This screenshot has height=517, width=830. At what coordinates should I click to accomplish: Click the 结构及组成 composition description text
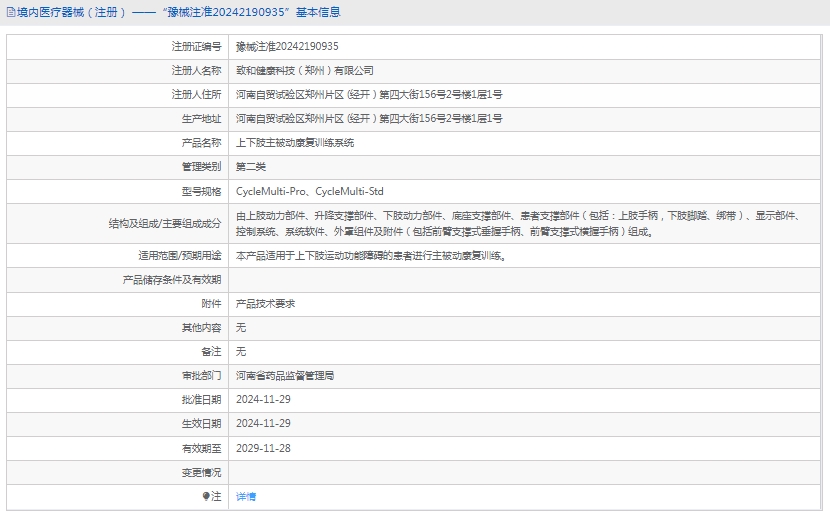520,223
